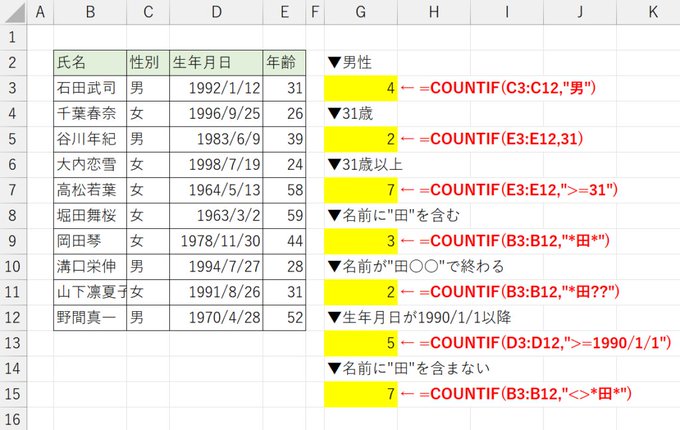Select column D header
Image resolution: width=680 pixels, height=430 pixels.
(216, 12)
